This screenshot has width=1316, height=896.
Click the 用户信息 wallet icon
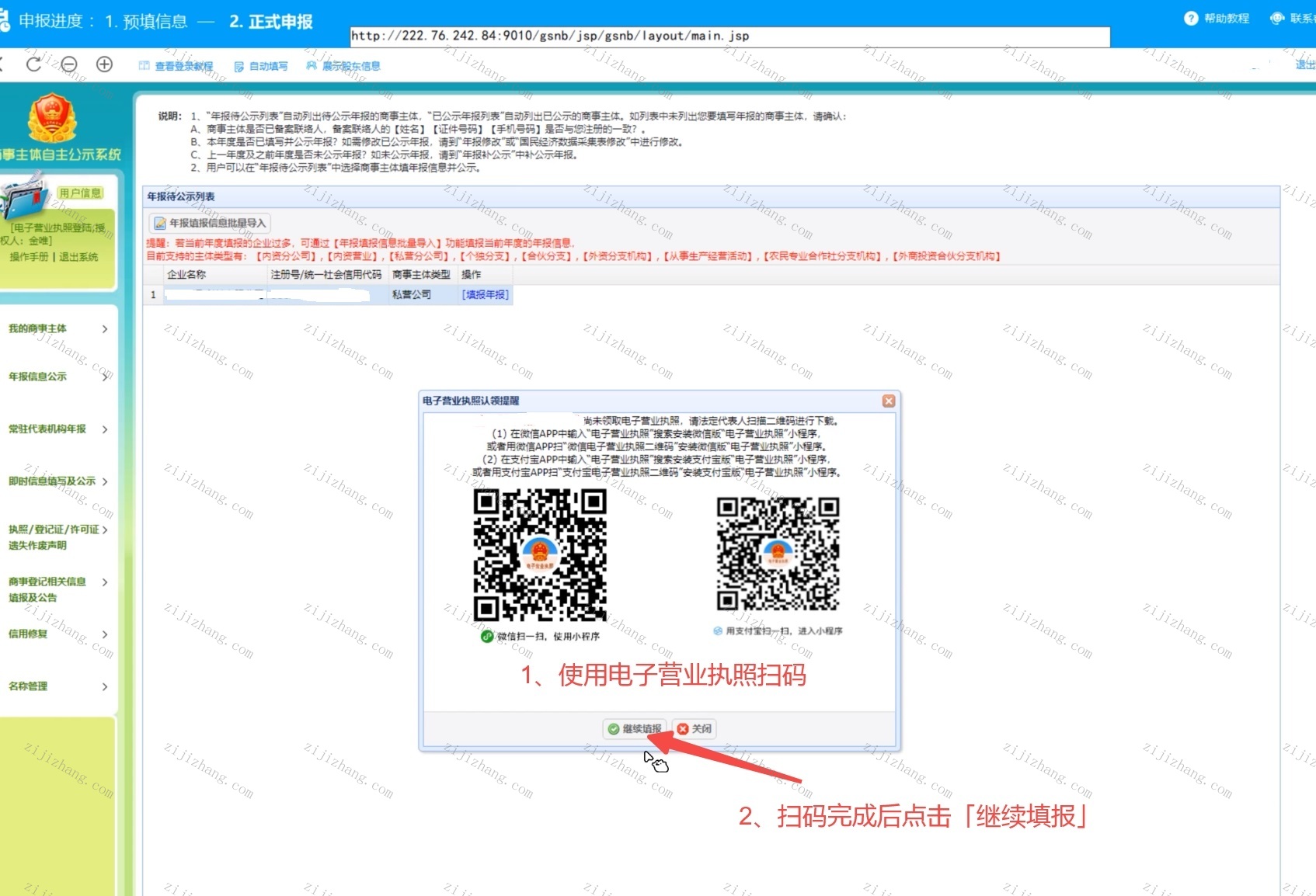tap(25, 196)
